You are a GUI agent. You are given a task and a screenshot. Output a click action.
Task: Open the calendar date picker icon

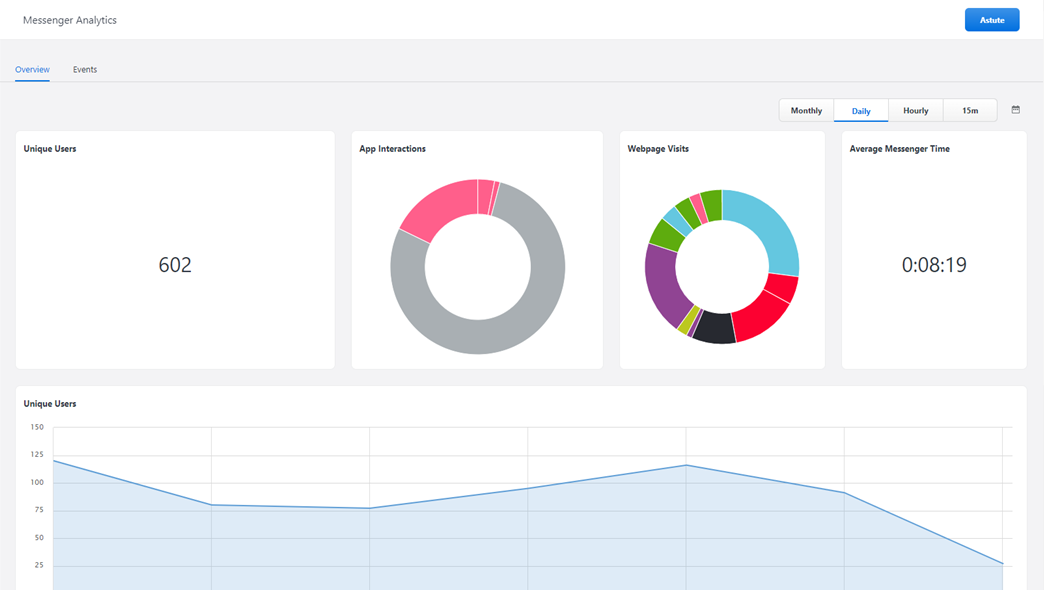click(1015, 110)
